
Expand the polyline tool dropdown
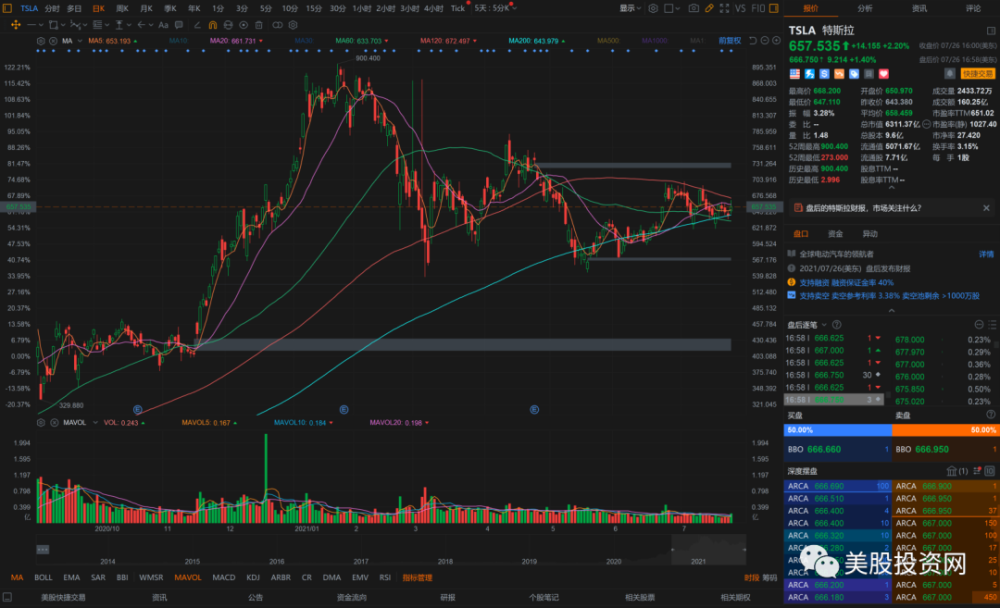click(x=86, y=26)
